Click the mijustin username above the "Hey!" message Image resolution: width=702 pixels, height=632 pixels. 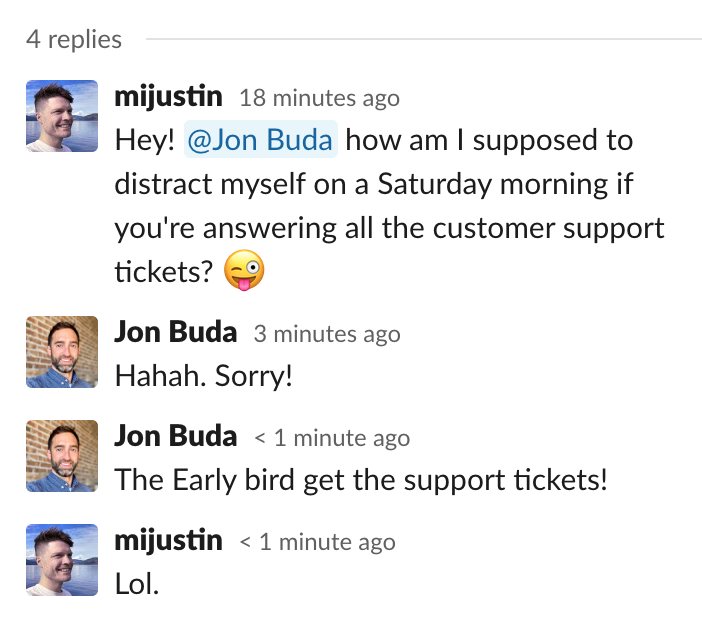pos(168,97)
